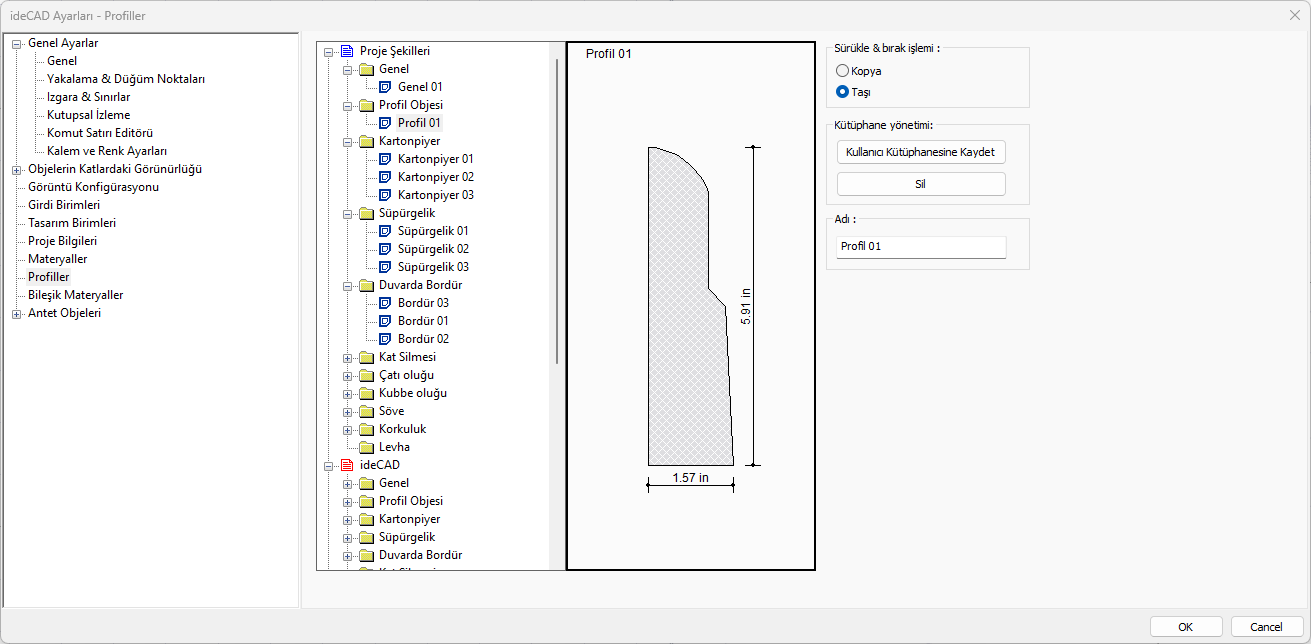Click the Adı name input field

[x=920, y=247]
